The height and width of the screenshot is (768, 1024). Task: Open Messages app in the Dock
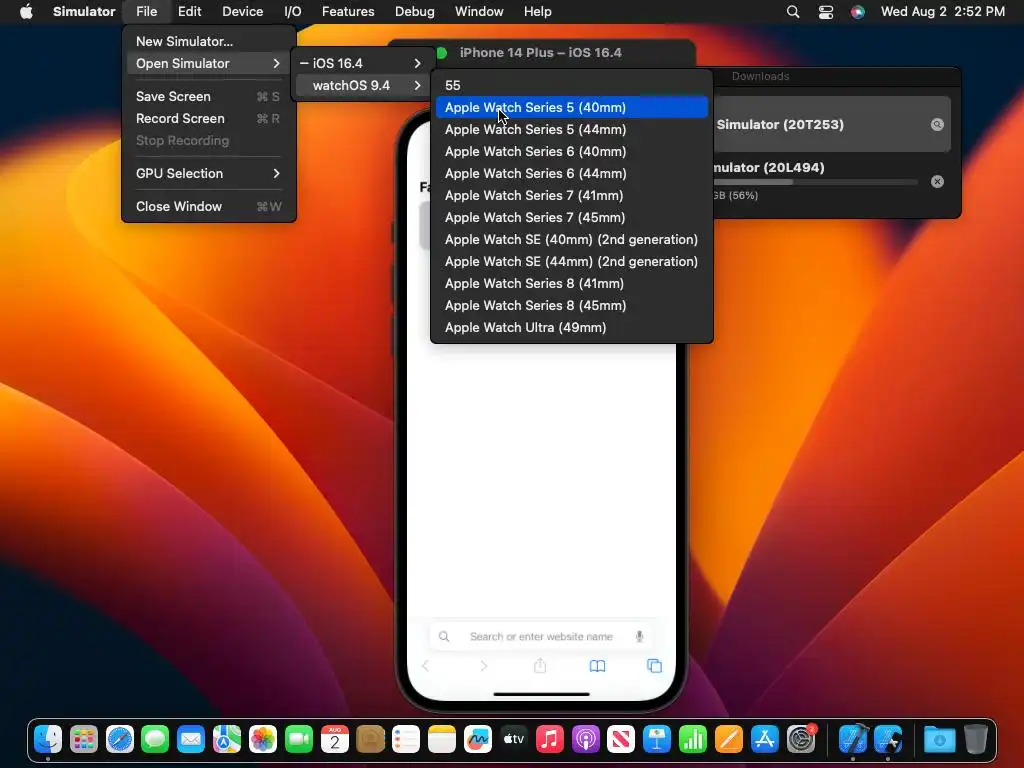155,740
